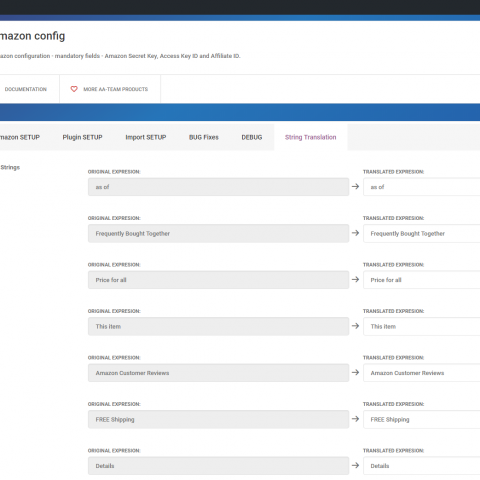The image size is (480, 480).
Task: Edit translated 'Frequently Bought Together' field
Action: coord(422,233)
